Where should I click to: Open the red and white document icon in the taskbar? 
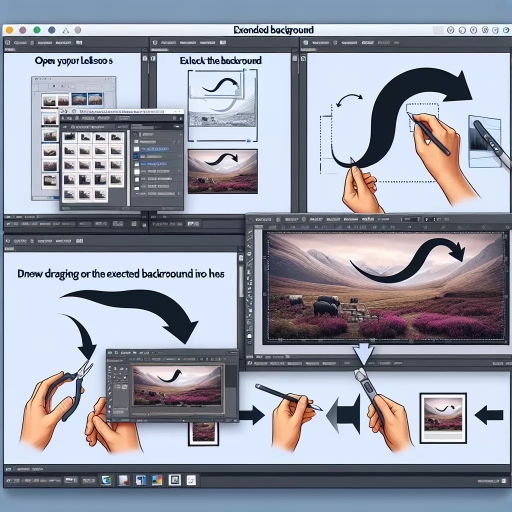click(x=123, y=480)
